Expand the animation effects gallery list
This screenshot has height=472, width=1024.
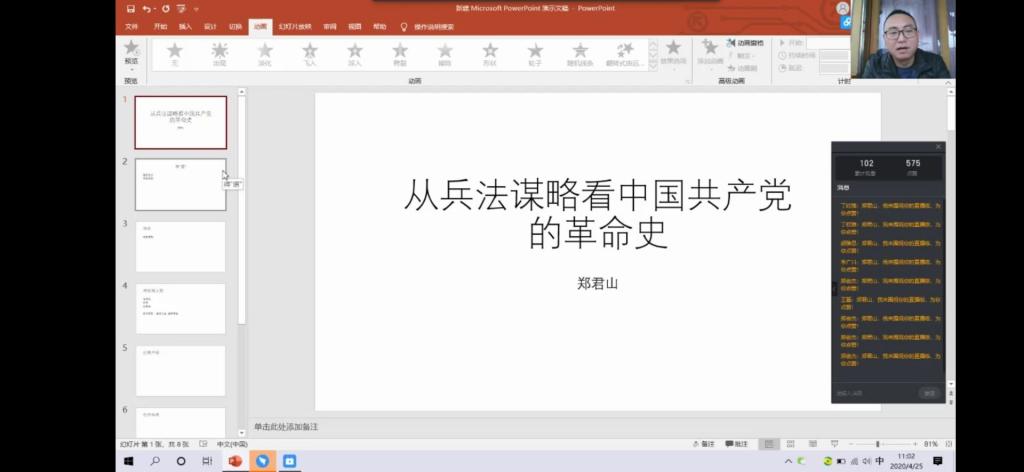pos(653,65)
